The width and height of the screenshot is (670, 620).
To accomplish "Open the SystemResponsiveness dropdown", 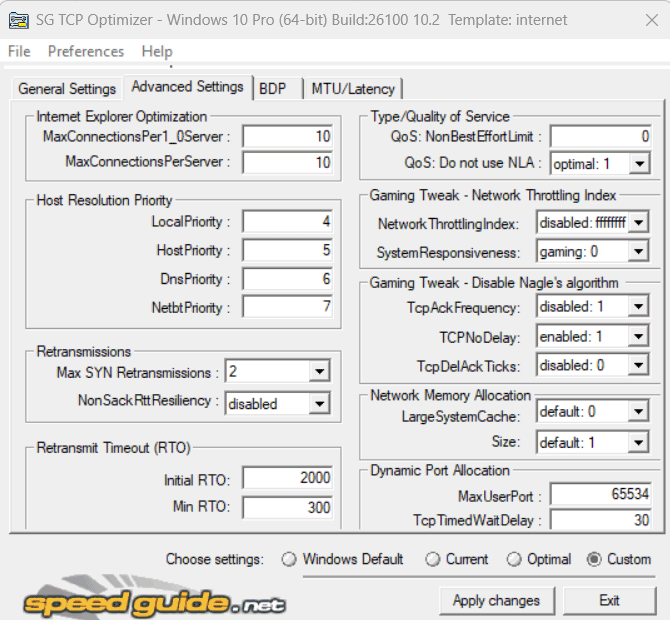I will tap(639, 252).
